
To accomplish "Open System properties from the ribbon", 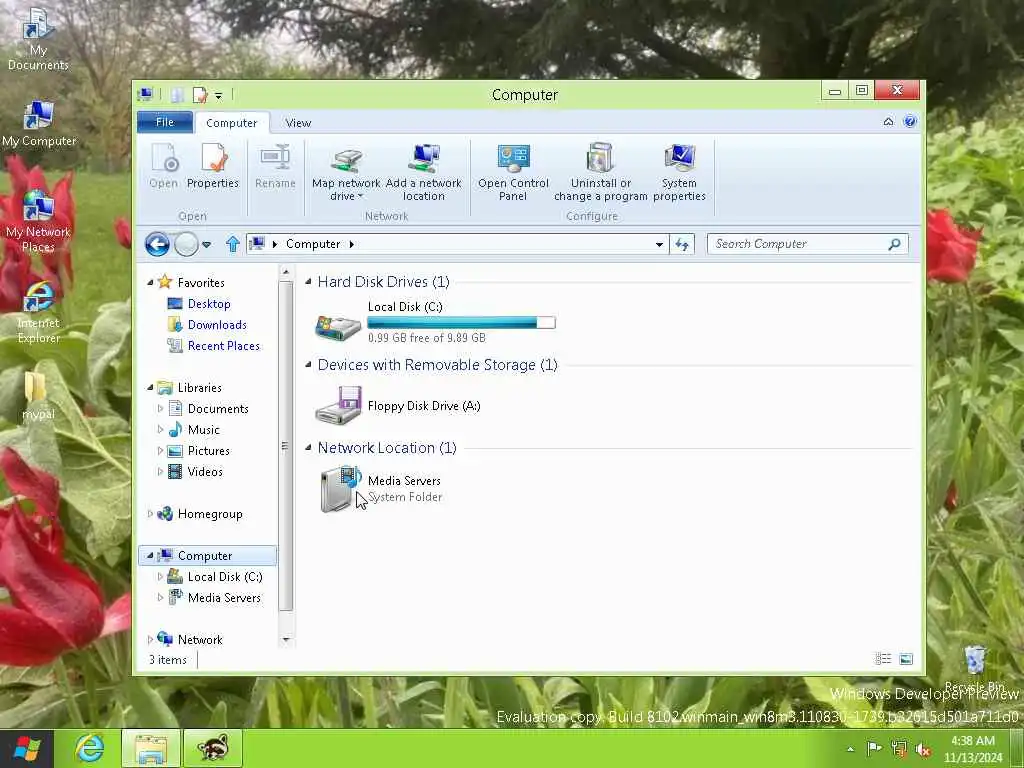I will (679, 173).
